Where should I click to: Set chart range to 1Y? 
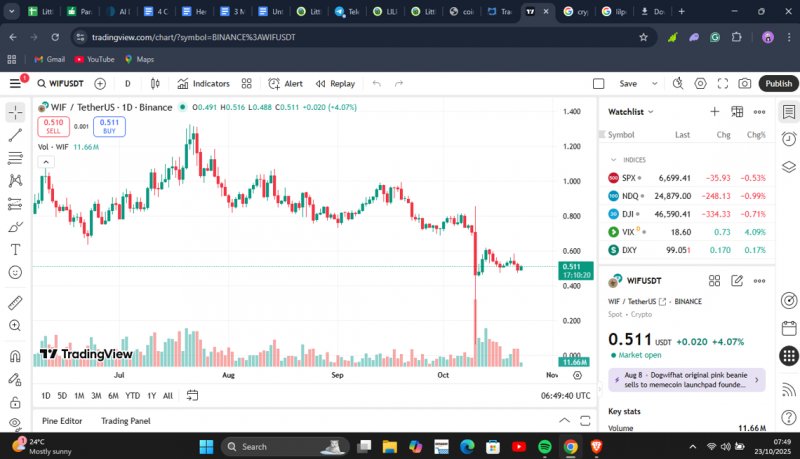(152, 396)
